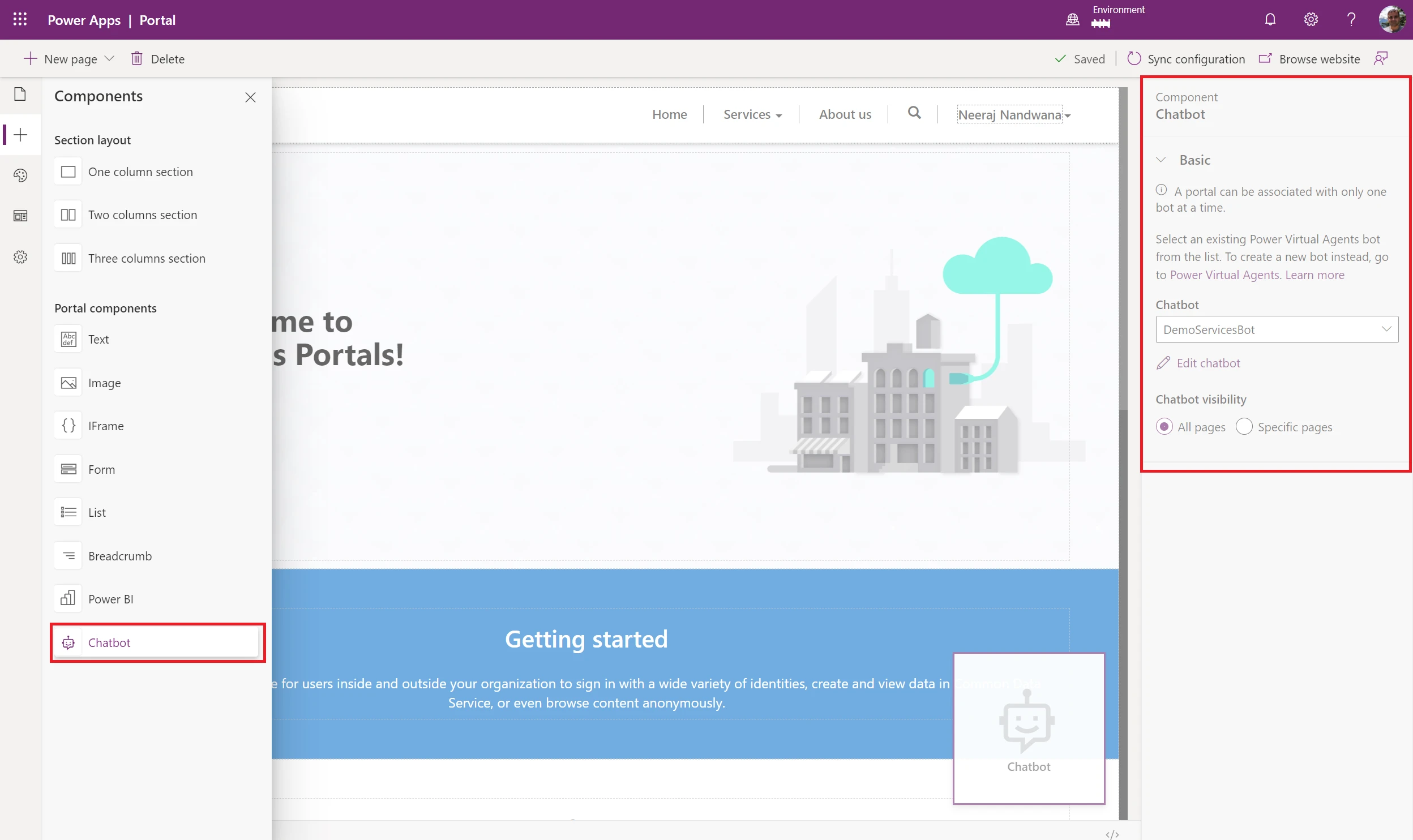Open the Services menu in portal nav
1413x840 pixels.
[x=752, y=114]
